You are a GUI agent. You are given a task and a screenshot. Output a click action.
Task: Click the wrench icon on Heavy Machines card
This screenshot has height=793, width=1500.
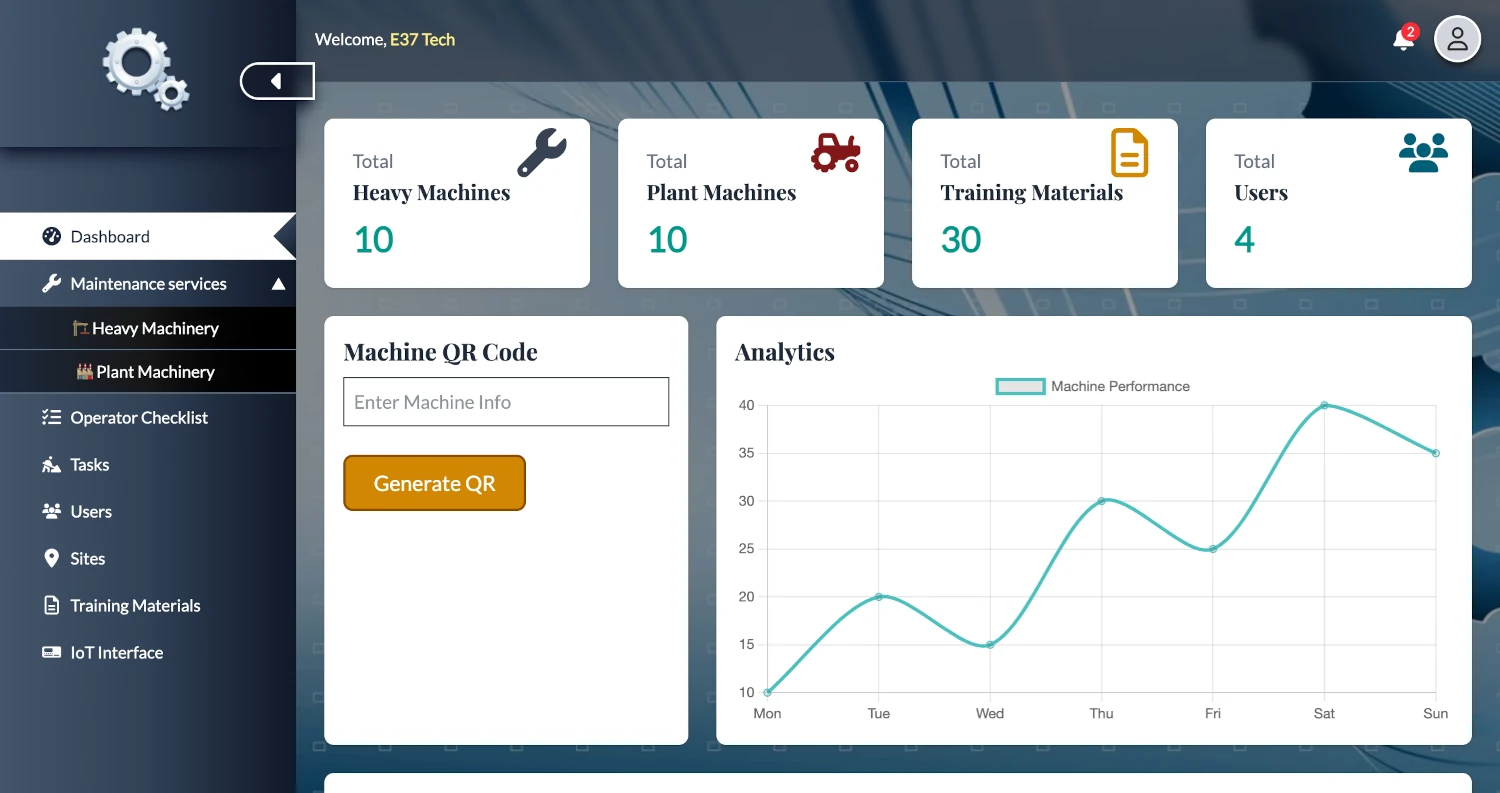(x=542, y=153)
